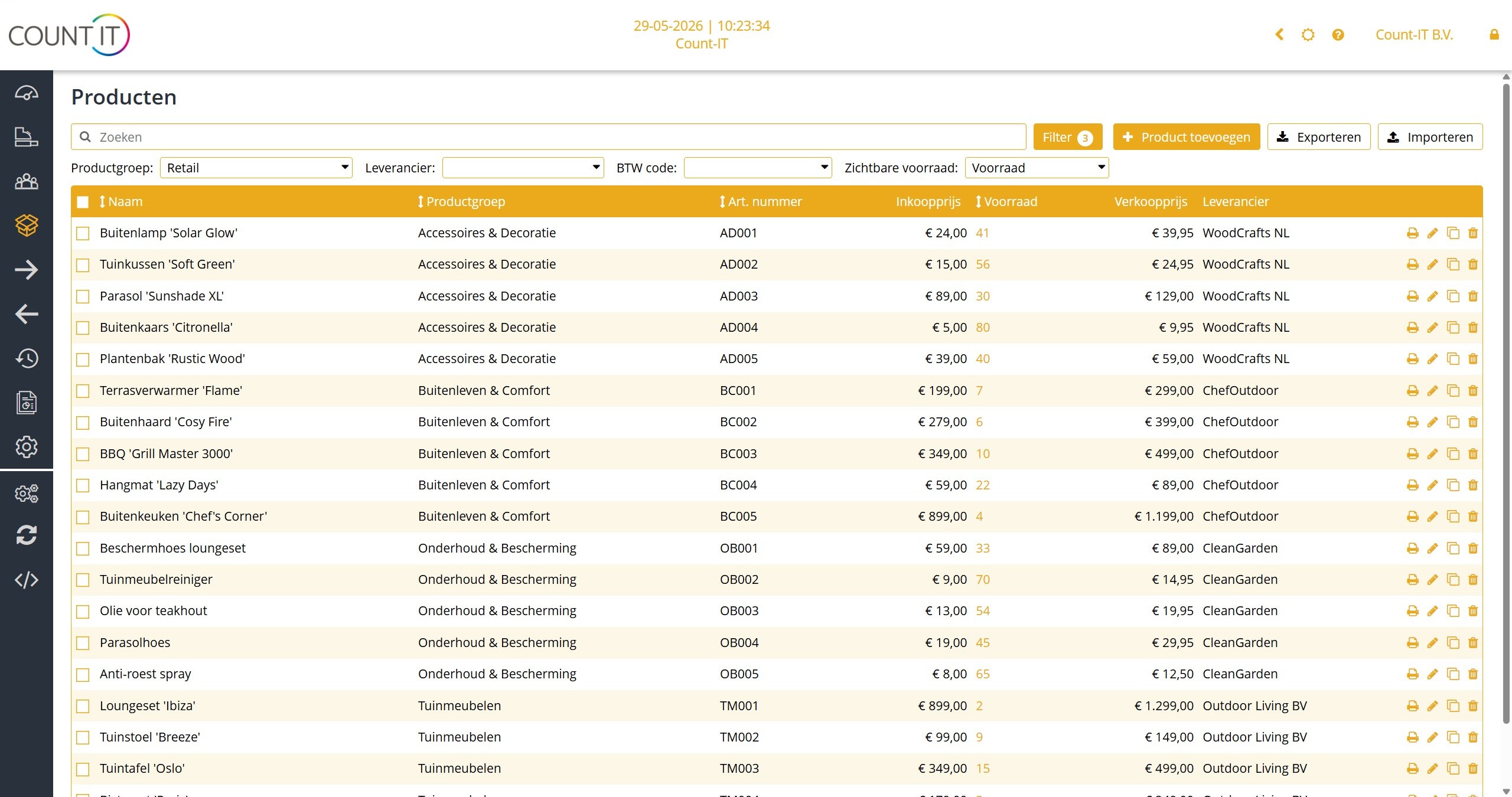Open the history clock icon in sidebar
Image resolution: width=1512 pixels, height=797 pixels.
point(27,358)
